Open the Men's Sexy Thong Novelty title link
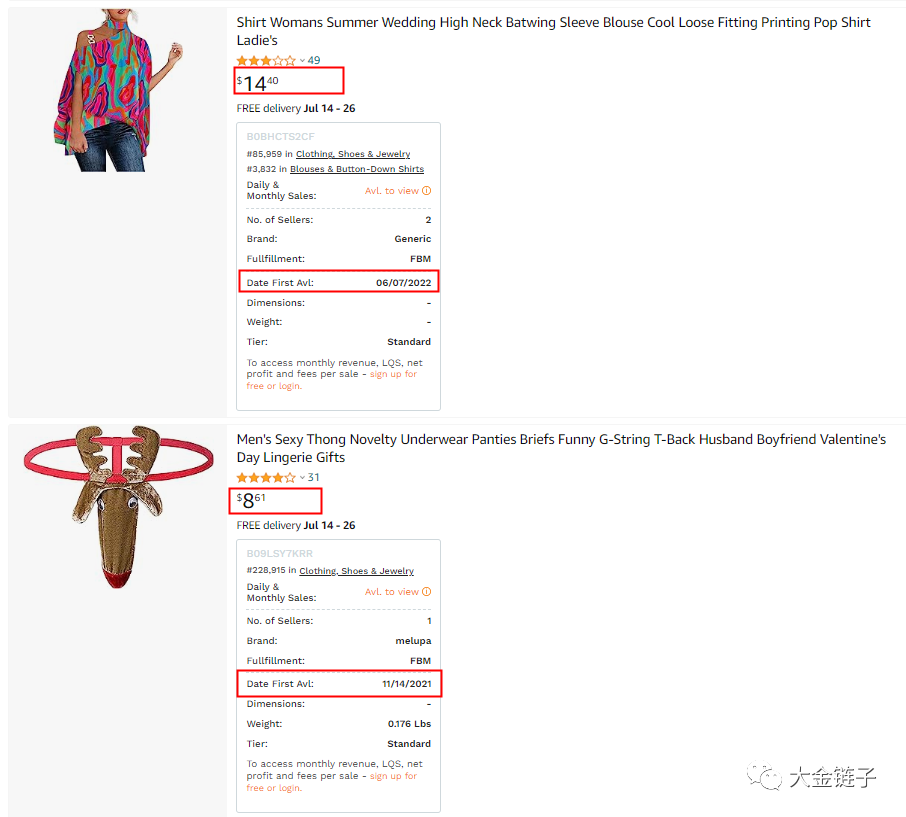Viewport: 906px width, 817px height. (561, 448)
